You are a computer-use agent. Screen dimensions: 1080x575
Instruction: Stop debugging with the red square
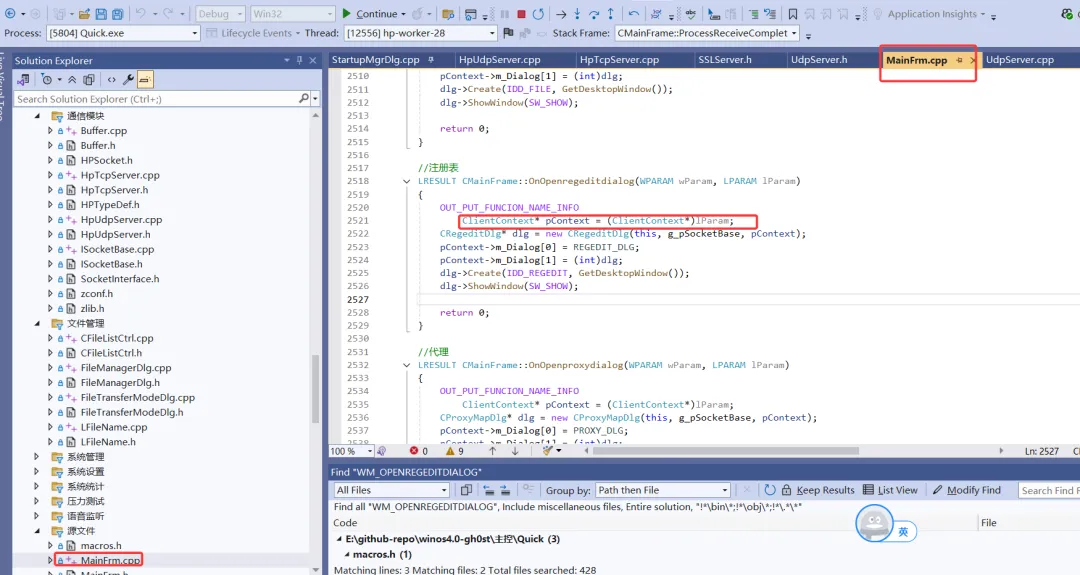pos(521,14)
